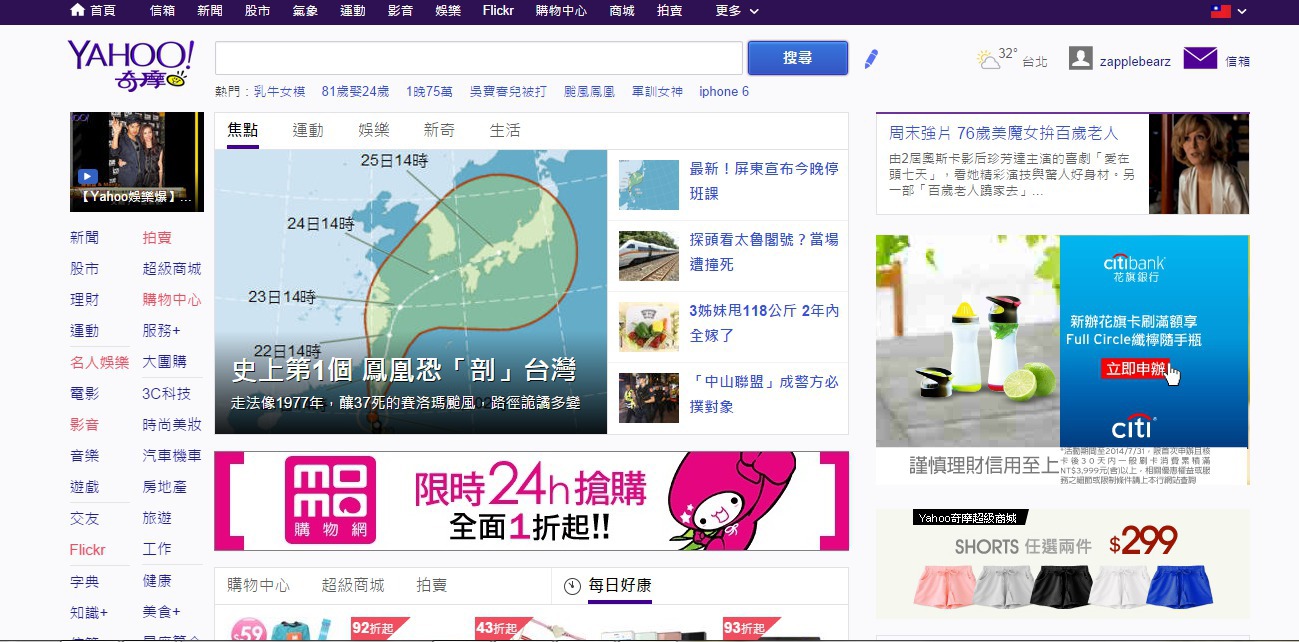Switch to the 新奇 news tab

pyautogui.click(x=439, y=131)
